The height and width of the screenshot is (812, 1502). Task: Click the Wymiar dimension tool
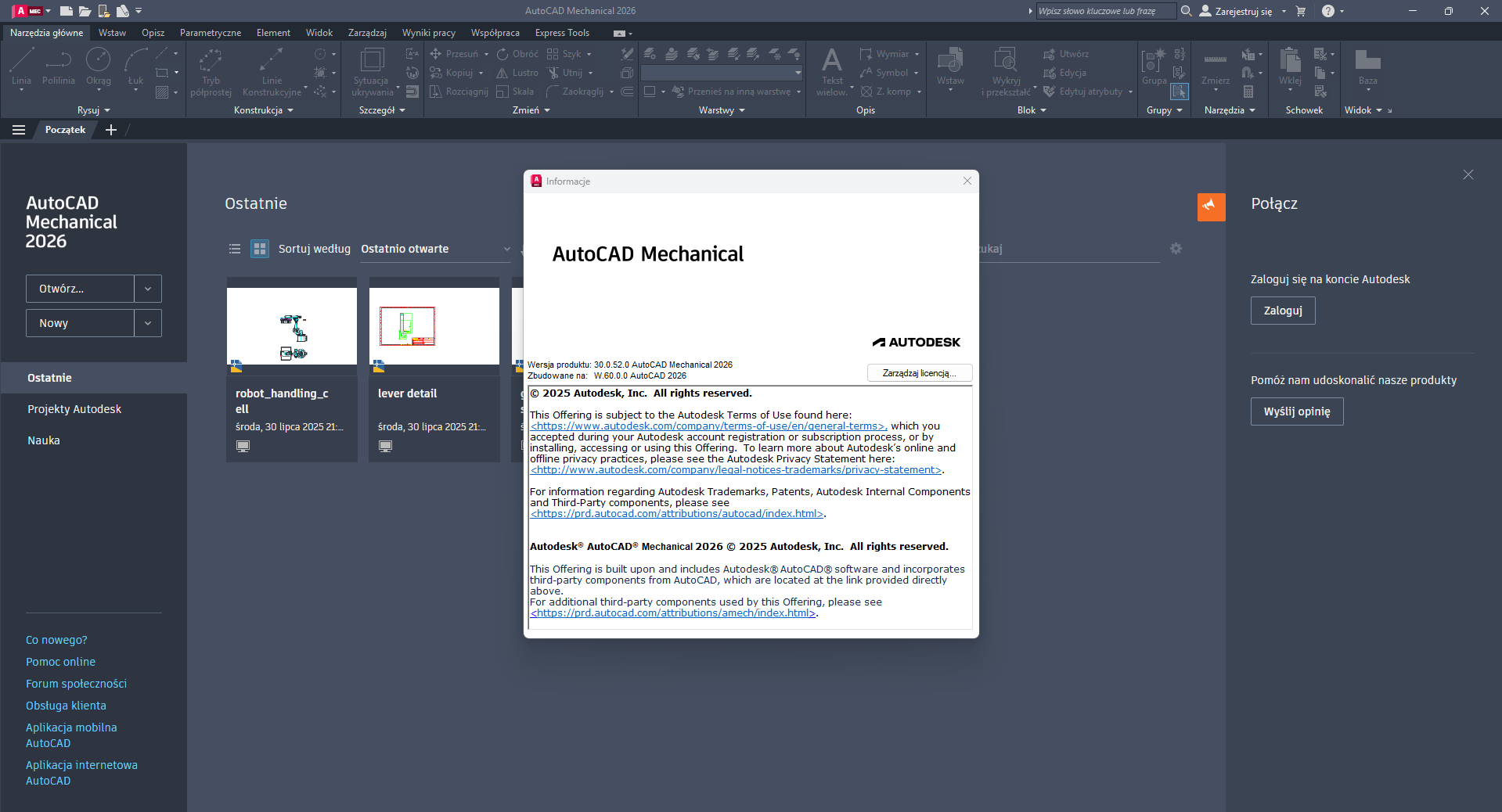pyautogui.click(x=884, y=54)
